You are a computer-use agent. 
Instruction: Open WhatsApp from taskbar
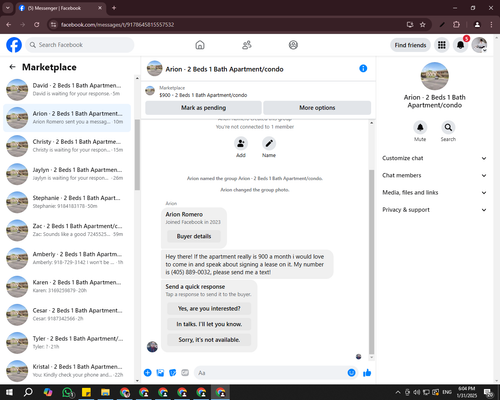point(67,392)
